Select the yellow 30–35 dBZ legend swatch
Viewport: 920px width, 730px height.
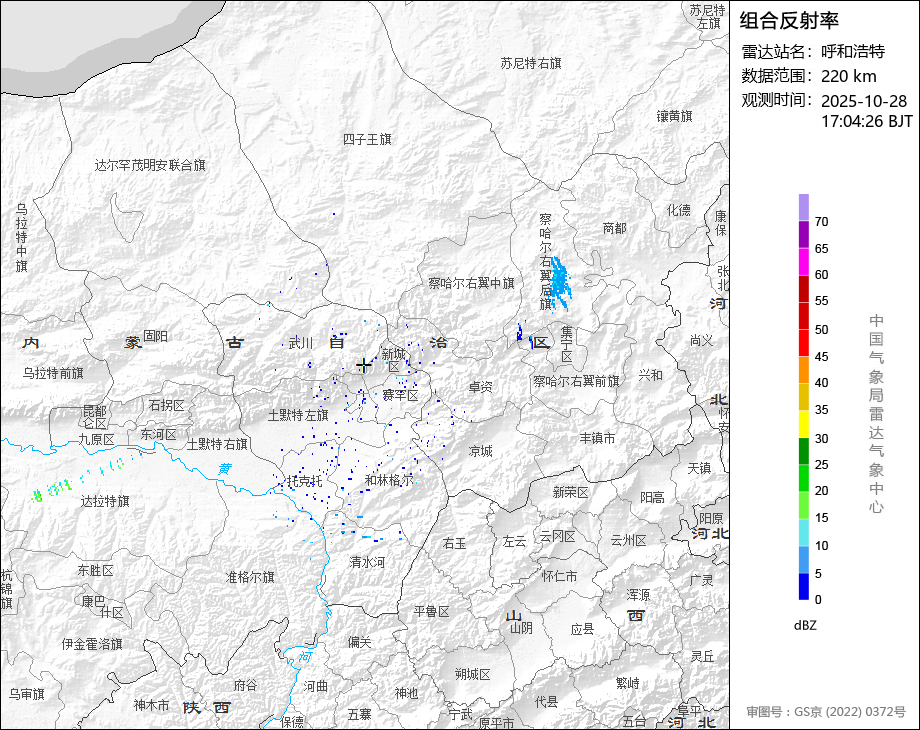click(804, 424)
